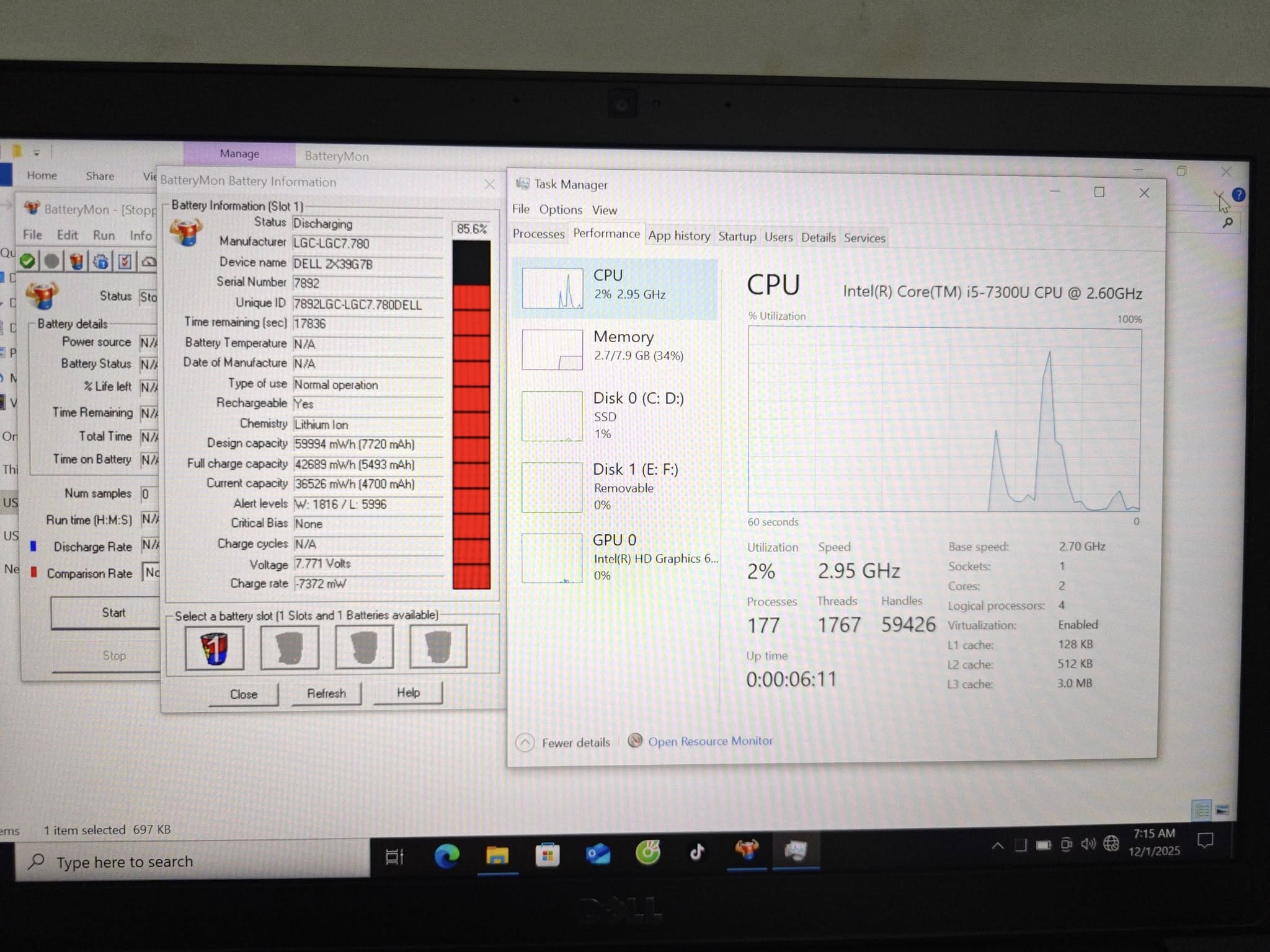Click grayed third battery slot

(364, 647)
